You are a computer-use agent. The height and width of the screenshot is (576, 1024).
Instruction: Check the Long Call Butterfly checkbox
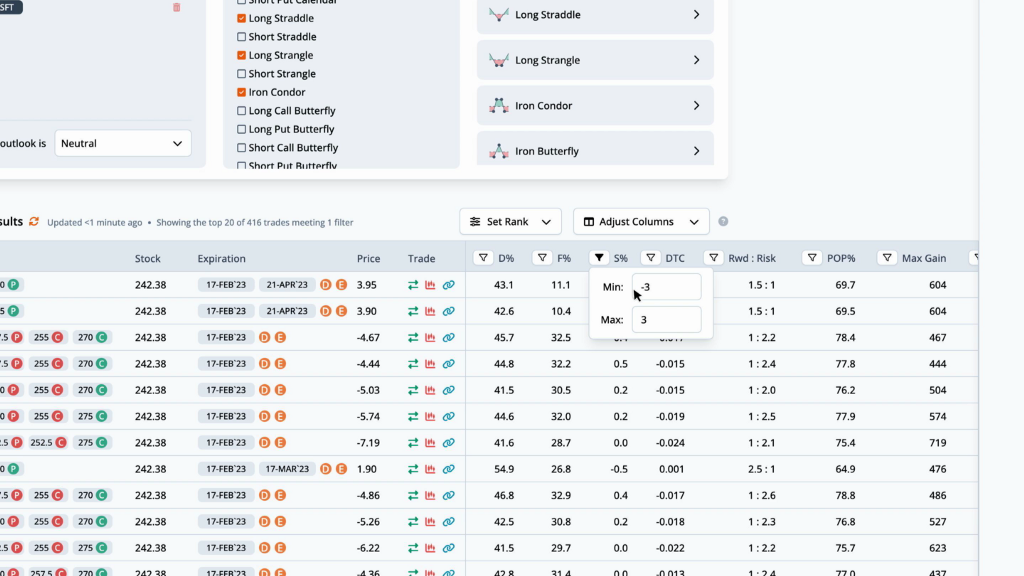tap(242, 111)
